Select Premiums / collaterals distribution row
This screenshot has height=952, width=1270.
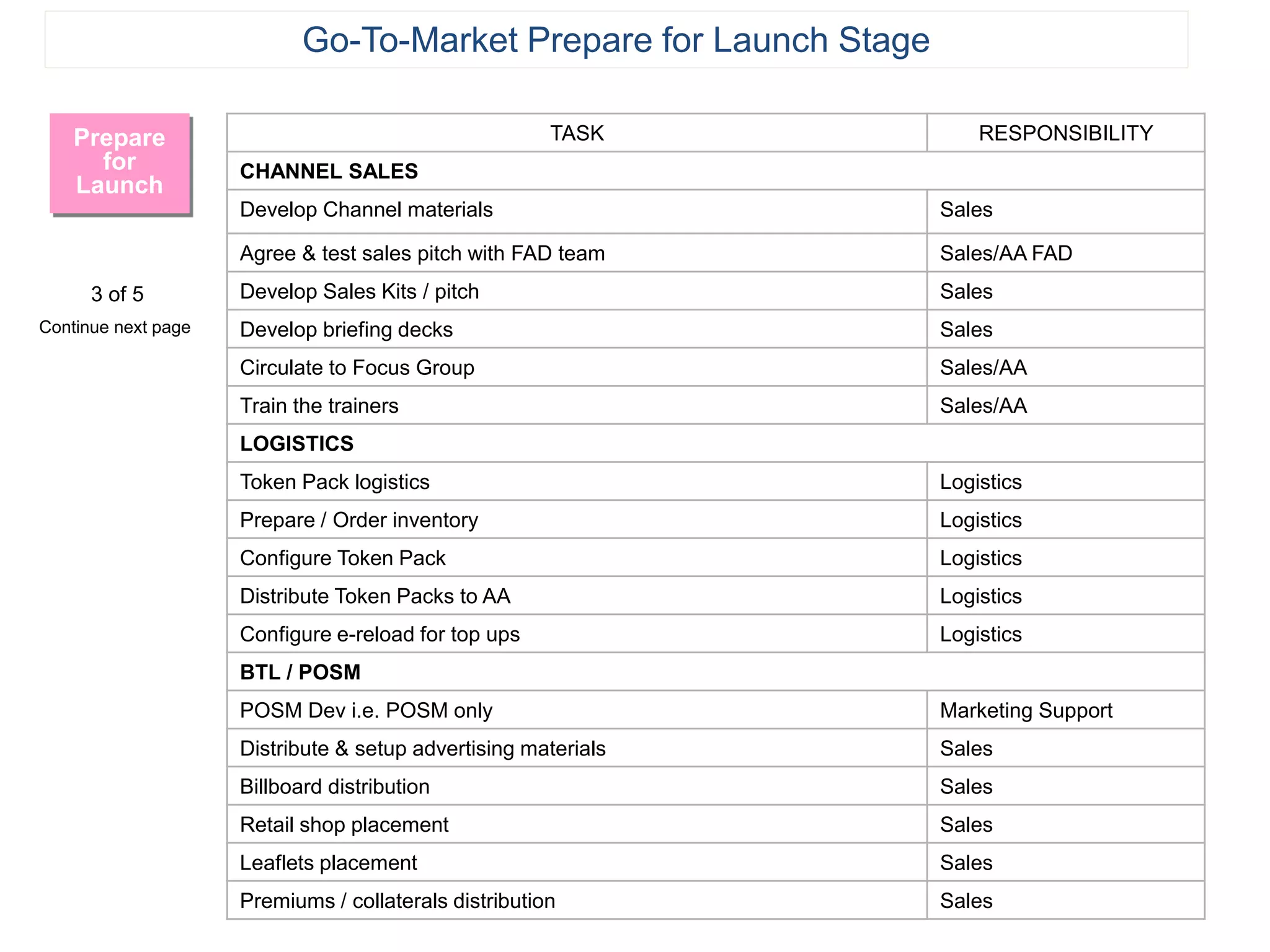pyautogui.click(x=716, y=901)
